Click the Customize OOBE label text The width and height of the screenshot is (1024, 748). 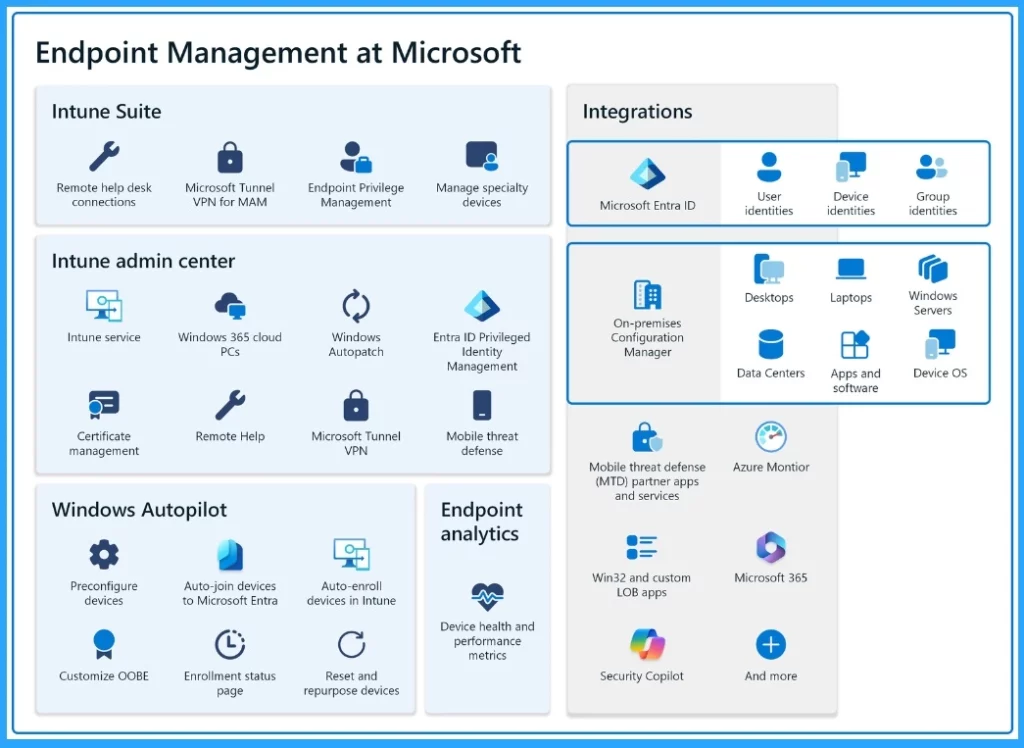coord(104,676)
